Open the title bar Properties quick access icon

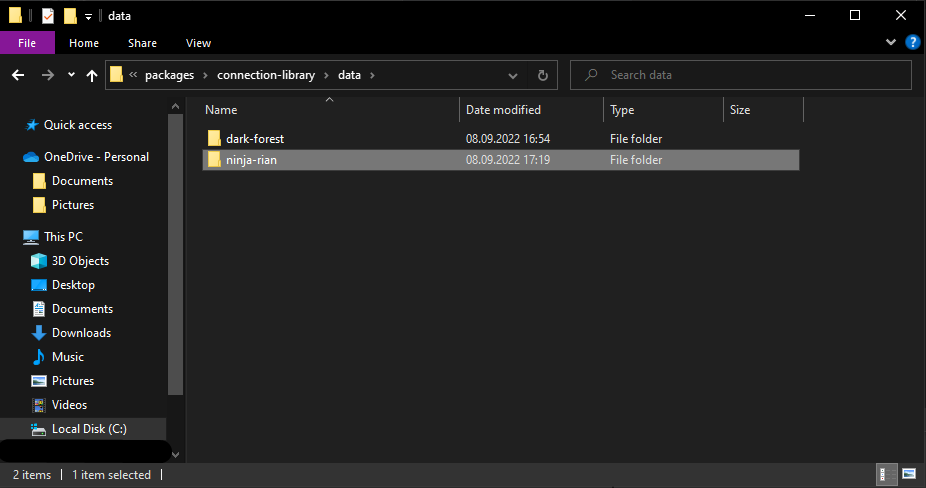[x=48, y=16]
